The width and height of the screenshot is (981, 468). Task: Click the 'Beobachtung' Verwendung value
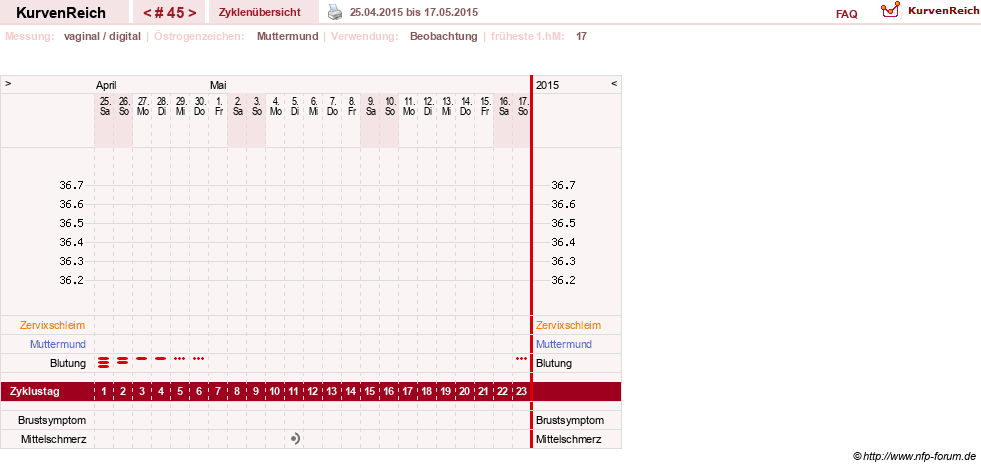(x=444, y=36)
